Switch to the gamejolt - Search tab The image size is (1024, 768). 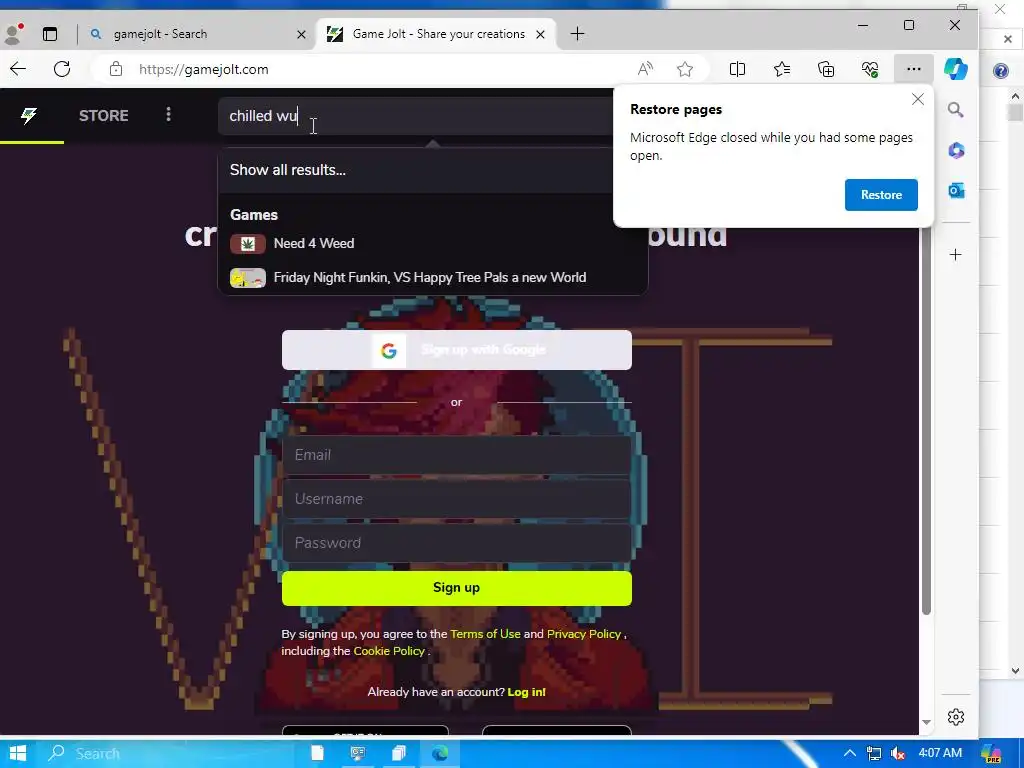pos(195,34)
